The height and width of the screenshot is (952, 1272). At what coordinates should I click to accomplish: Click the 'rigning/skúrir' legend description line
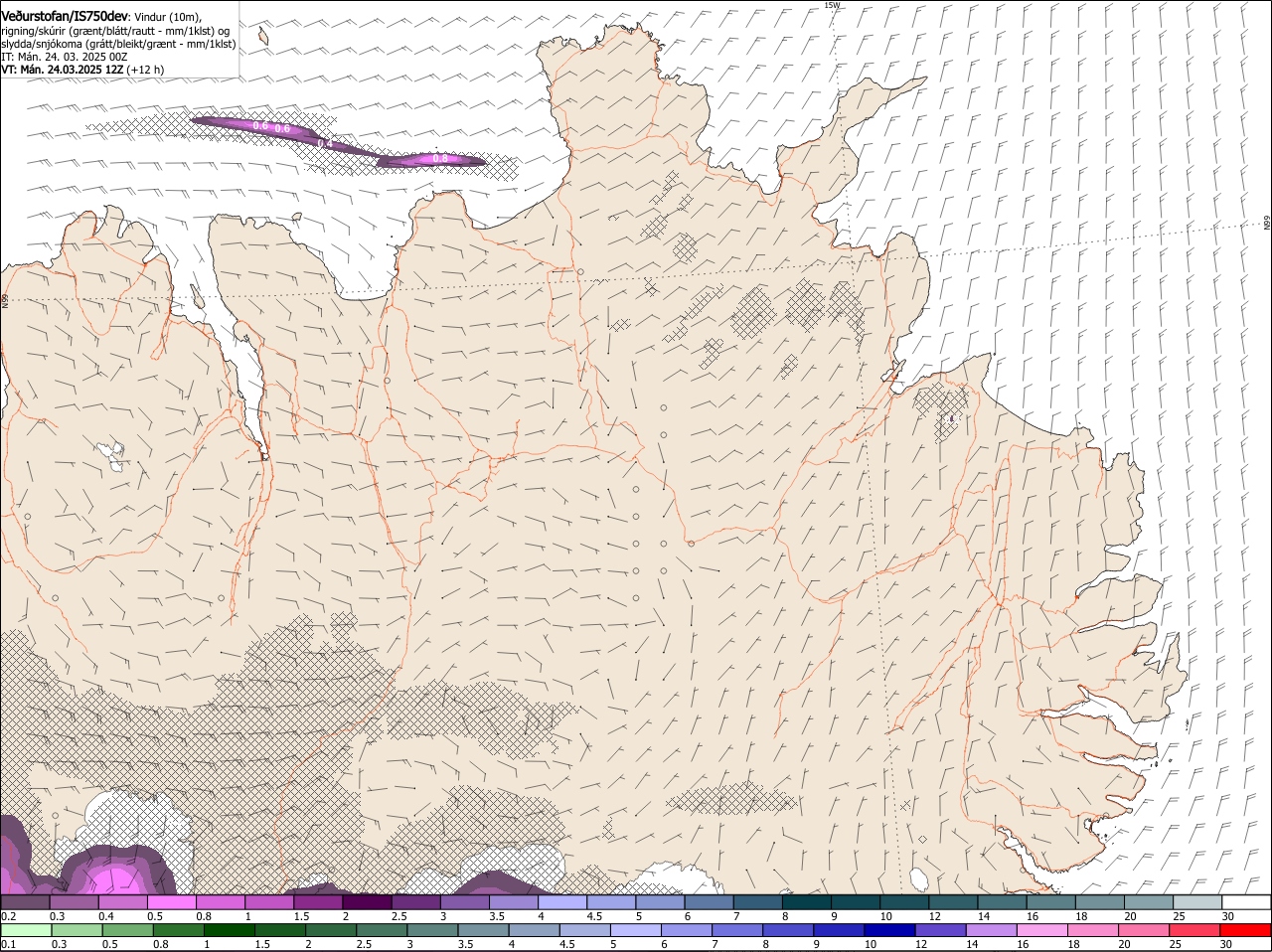115,31
